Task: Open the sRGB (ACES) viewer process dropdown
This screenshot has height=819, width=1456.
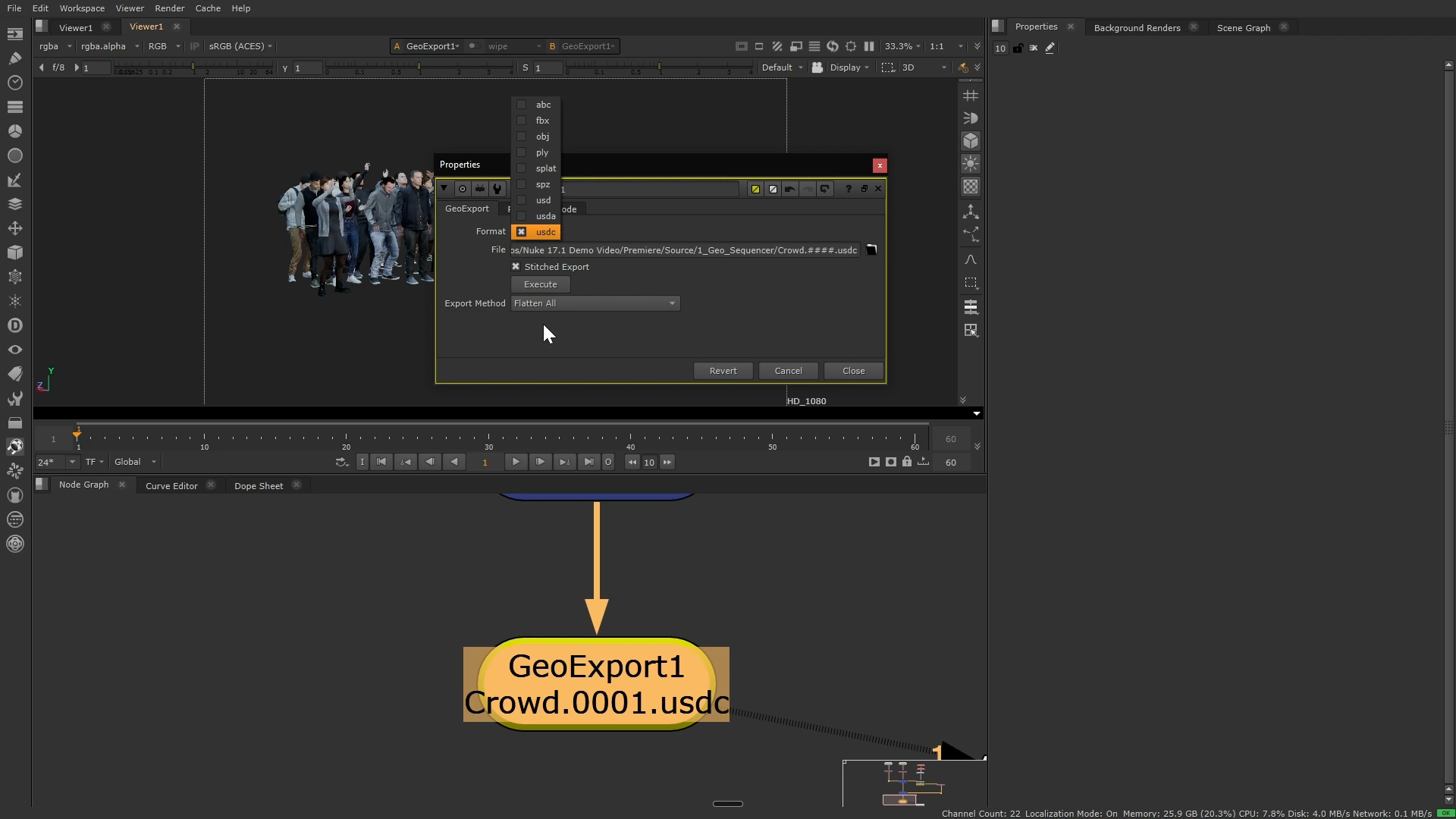Action: point(240,46)
